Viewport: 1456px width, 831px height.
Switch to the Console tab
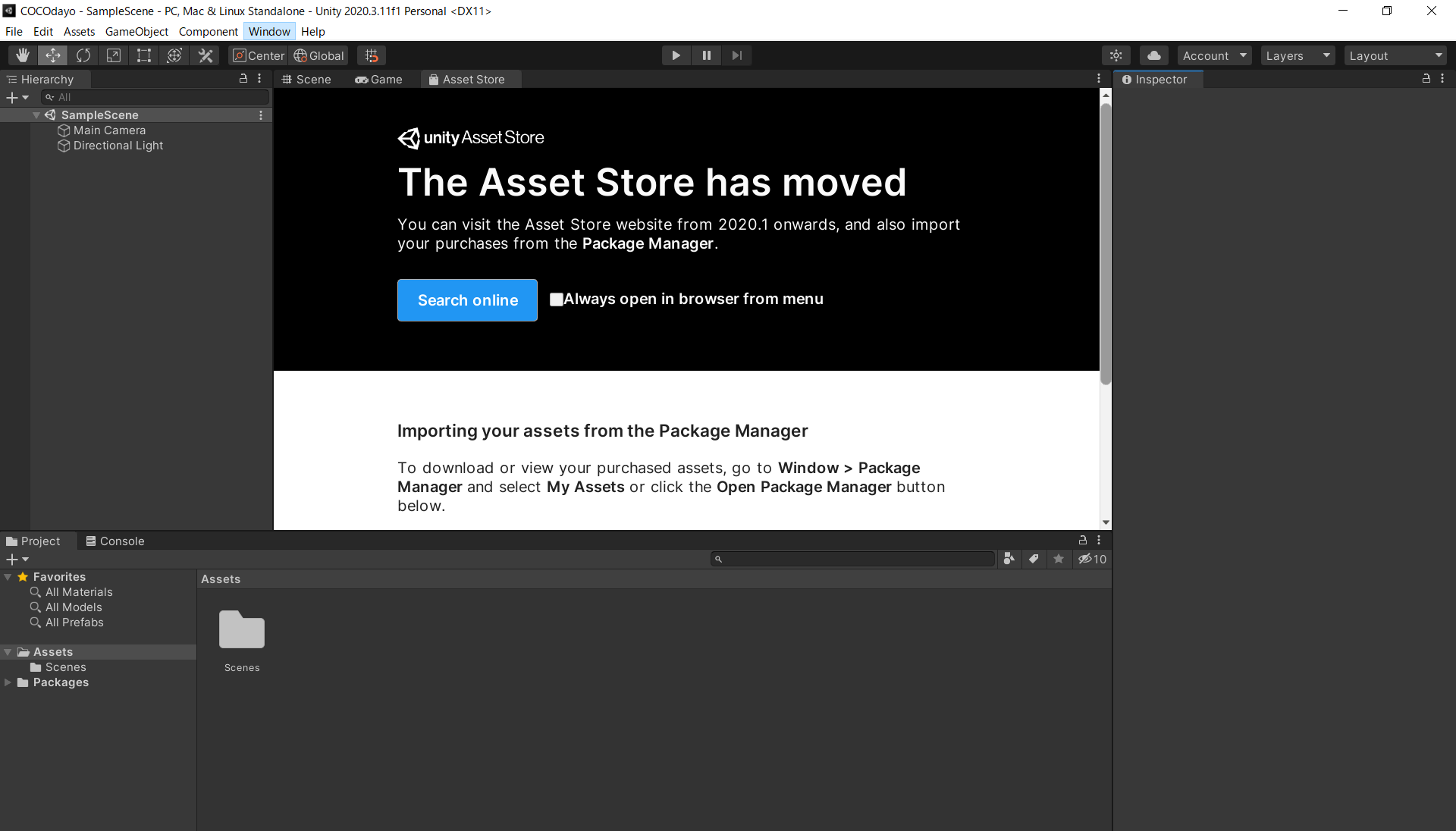point(115,541)
